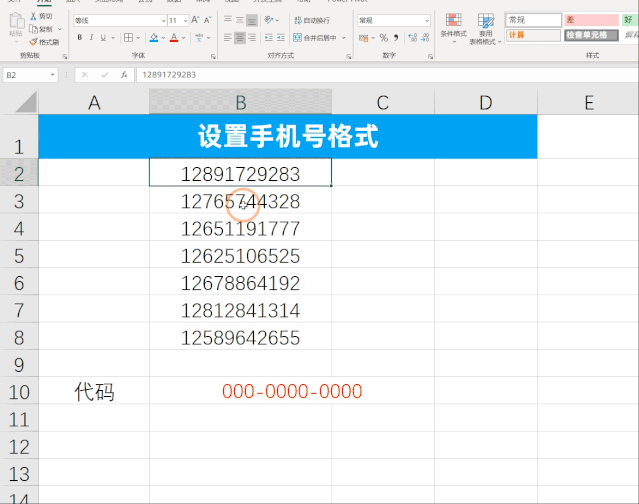Screen dimensions: 639x504
Task: Expand the Borders dropdown arrow
Action: [139, 38]
